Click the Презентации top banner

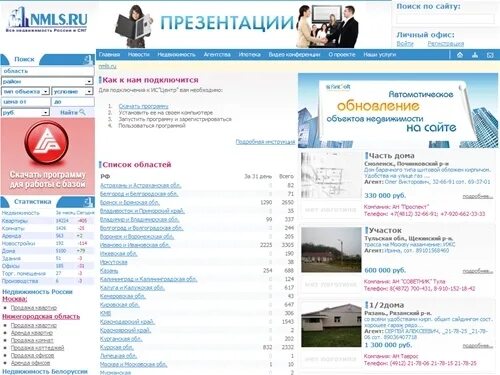[x=237, y=26]
